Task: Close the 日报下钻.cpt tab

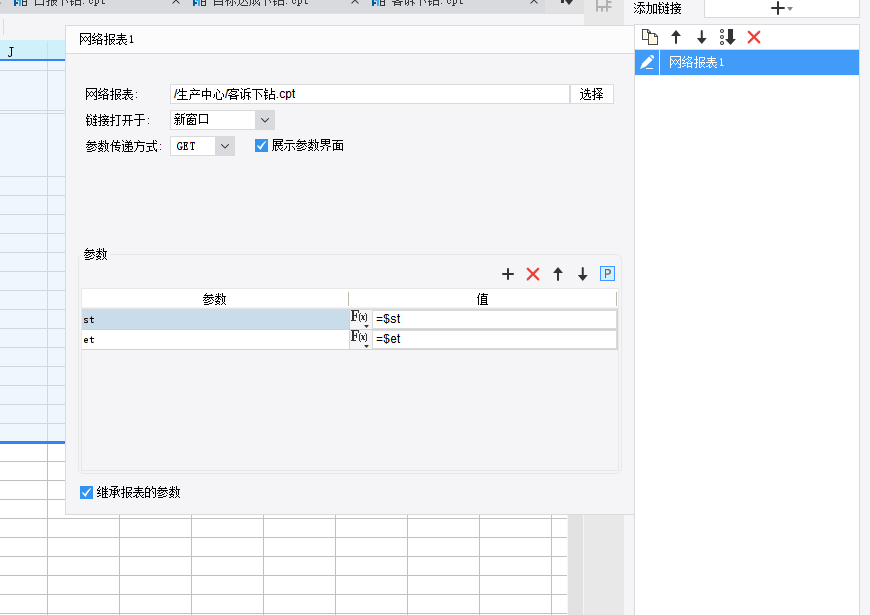Action: coord(176,3)
